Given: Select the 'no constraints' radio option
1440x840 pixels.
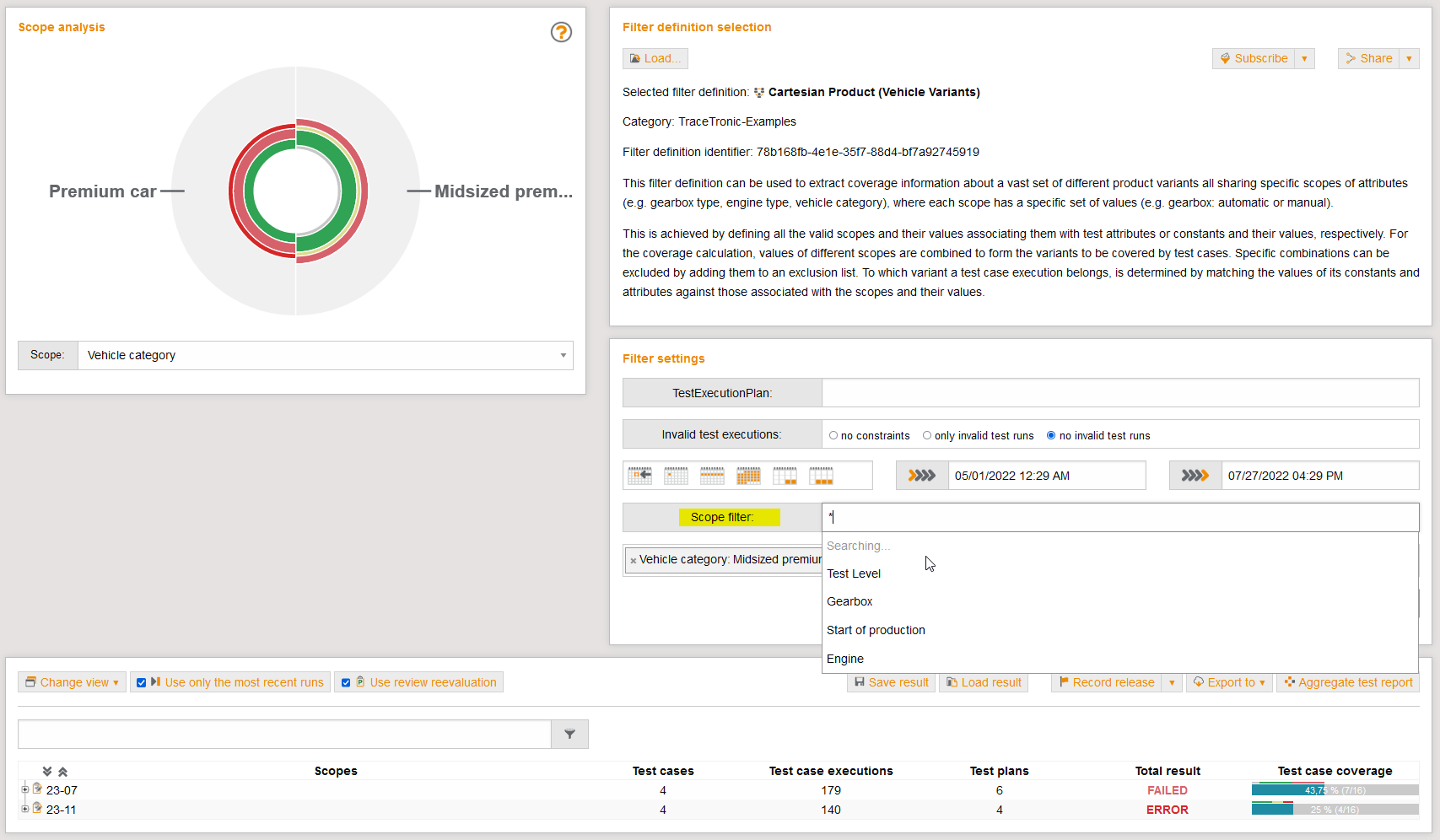Looking at the screenshot, I should pos(833,435).
